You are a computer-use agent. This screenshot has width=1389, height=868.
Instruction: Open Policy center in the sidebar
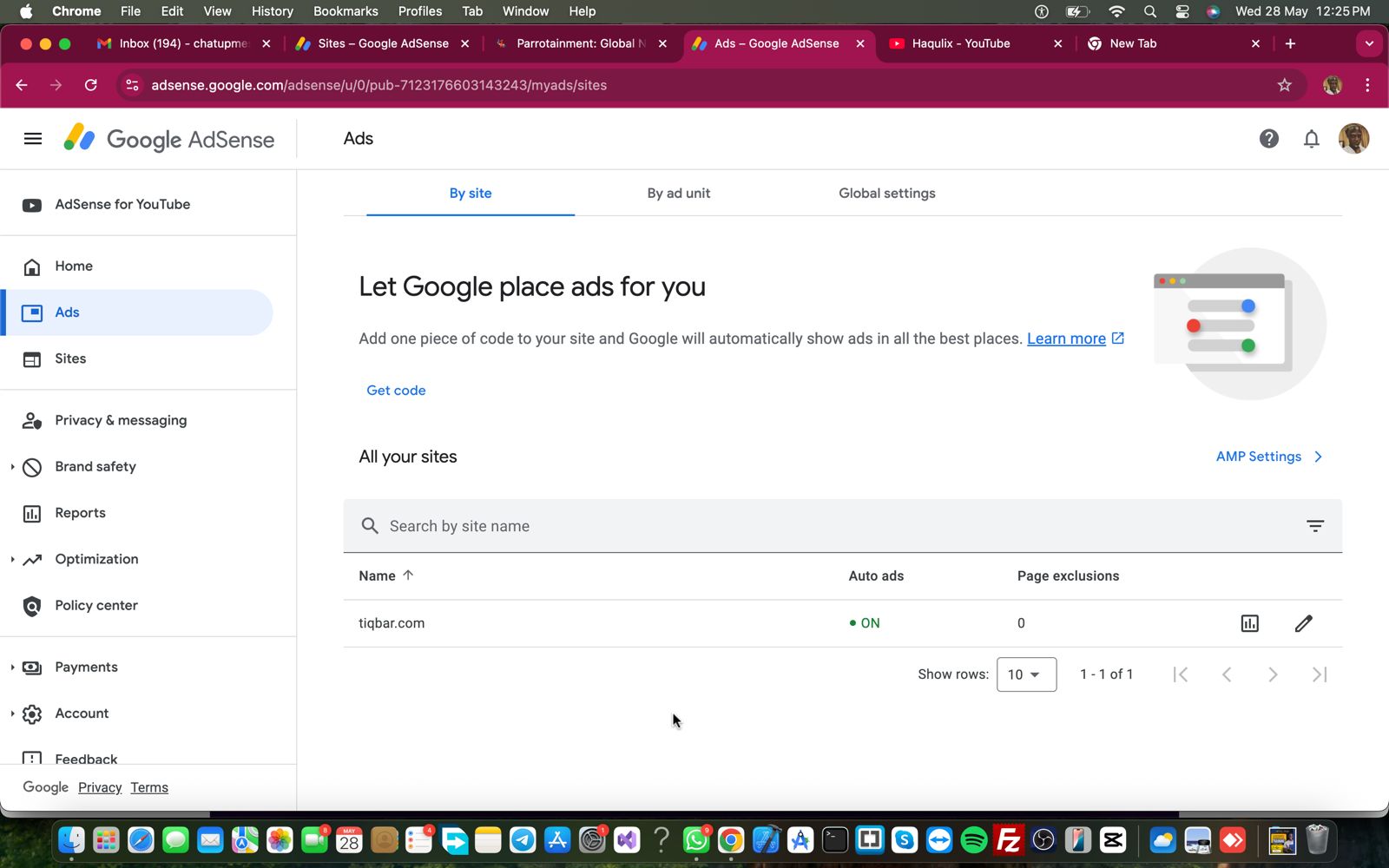tap(95, 606)
